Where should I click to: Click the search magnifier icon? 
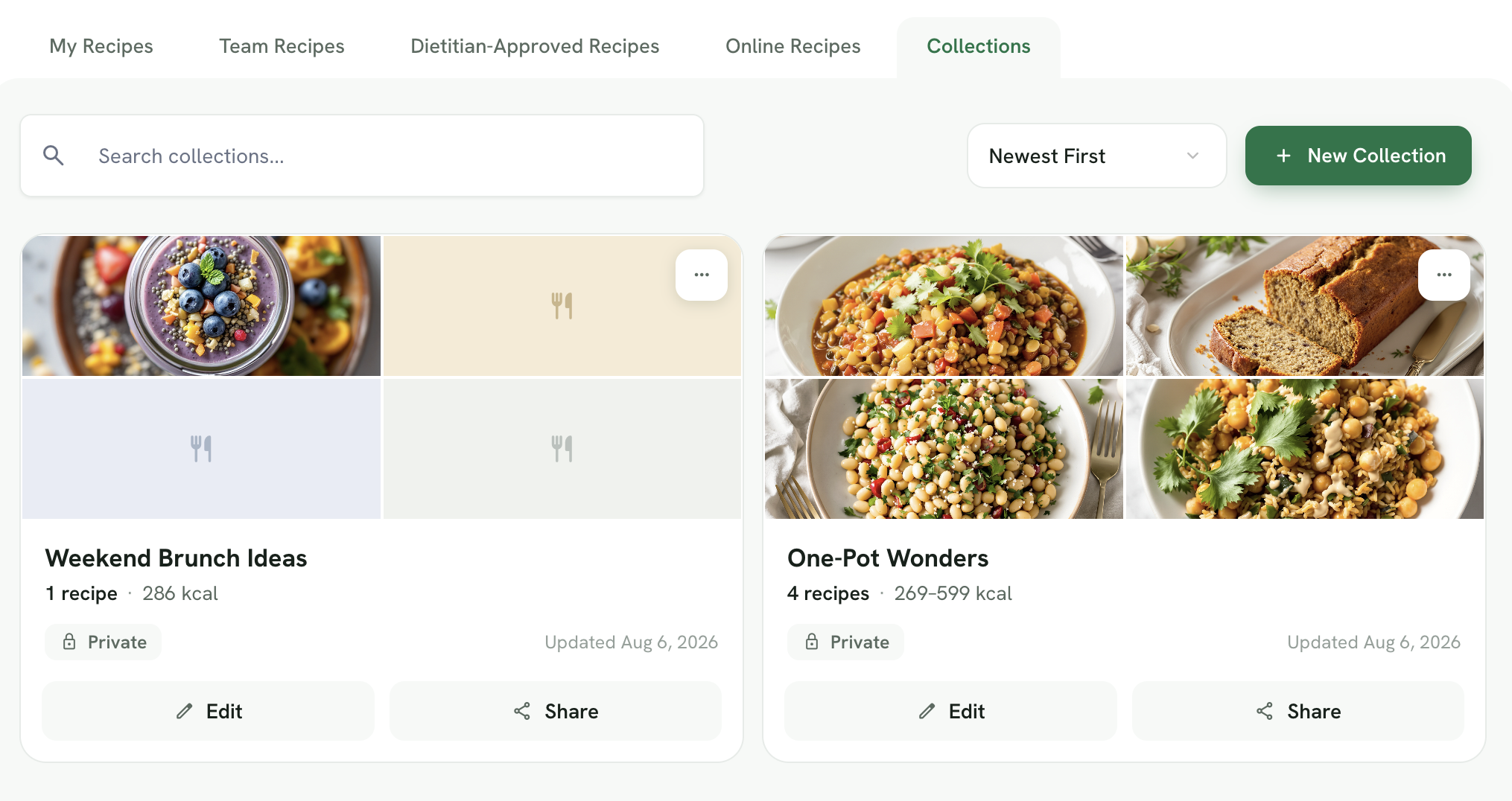(x=54, y=156)
